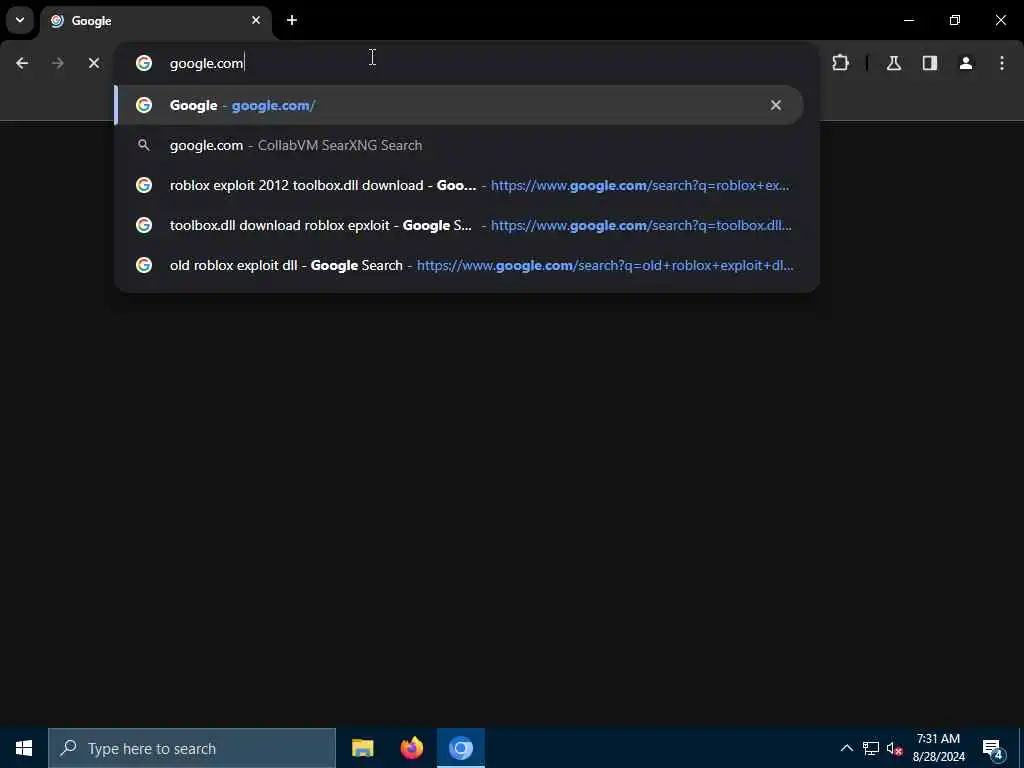Viewport: 1024px width, 768px height.
Task: Remove the Google - google.com/ suggestion
Action: (776, 105)
